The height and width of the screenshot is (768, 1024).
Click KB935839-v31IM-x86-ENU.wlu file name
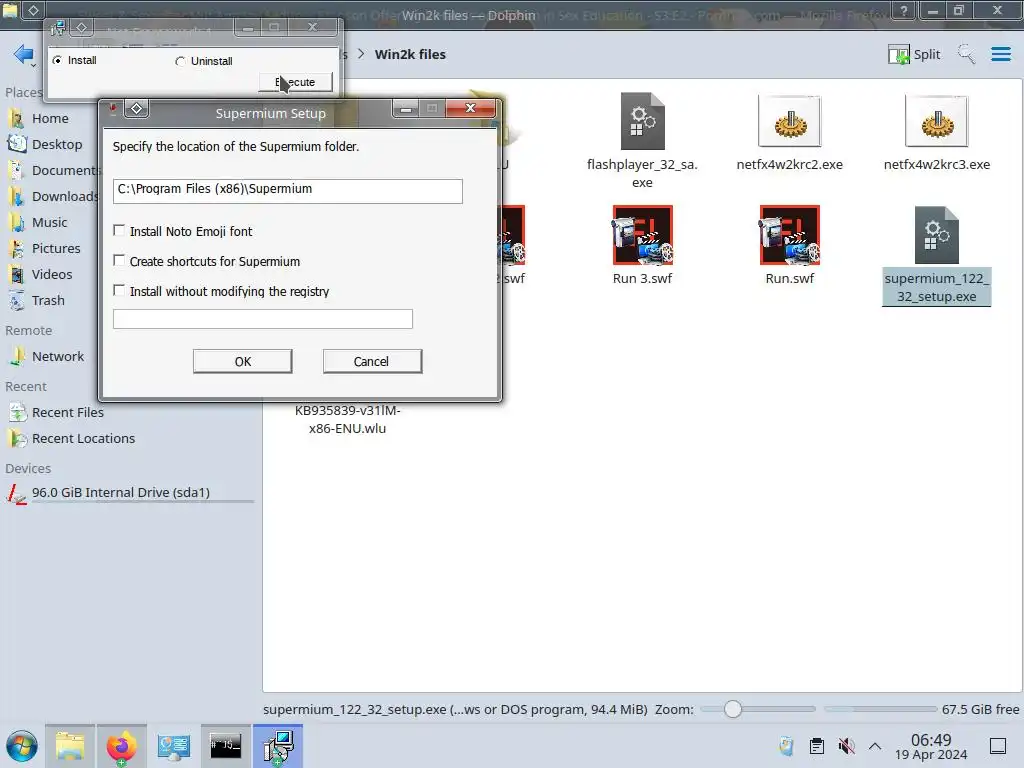coord(347,419)
